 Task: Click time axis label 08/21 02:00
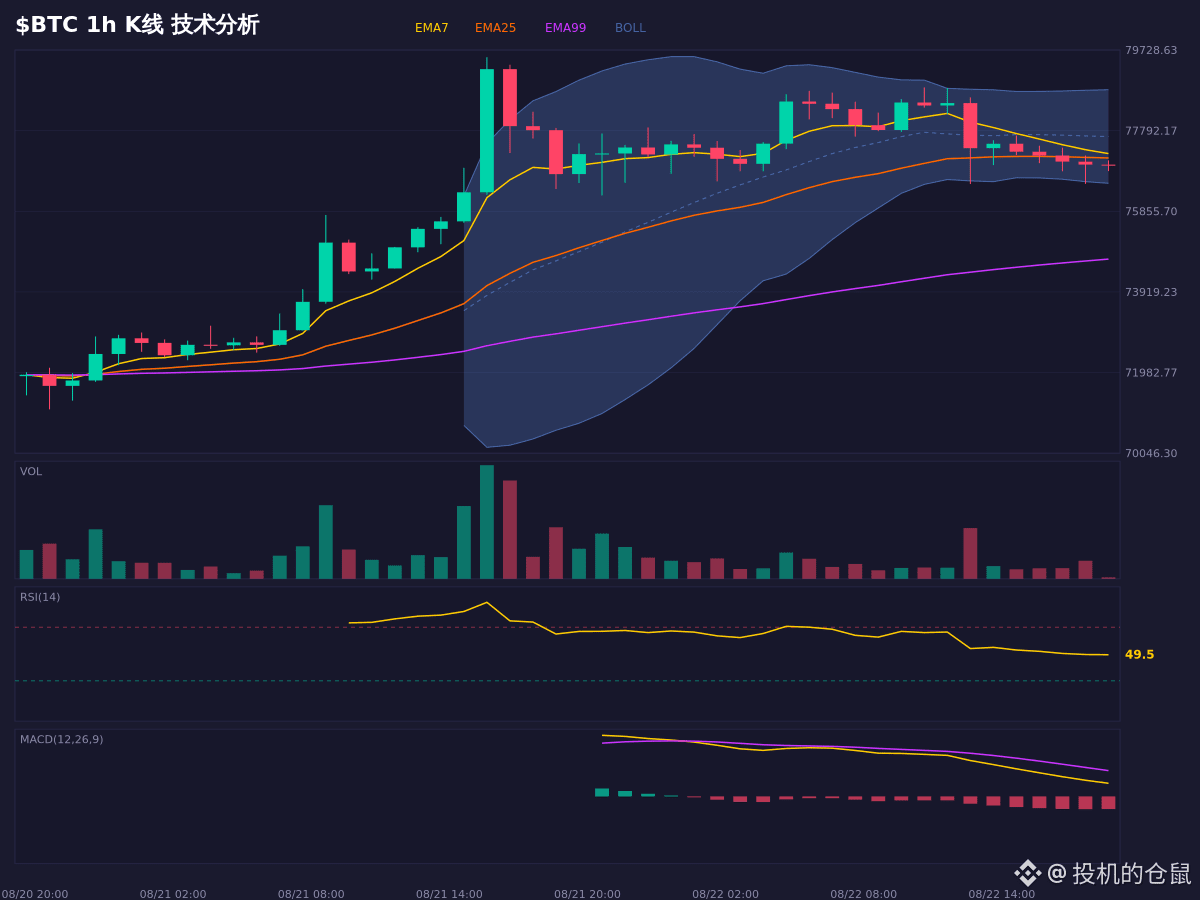pos(173,894)
